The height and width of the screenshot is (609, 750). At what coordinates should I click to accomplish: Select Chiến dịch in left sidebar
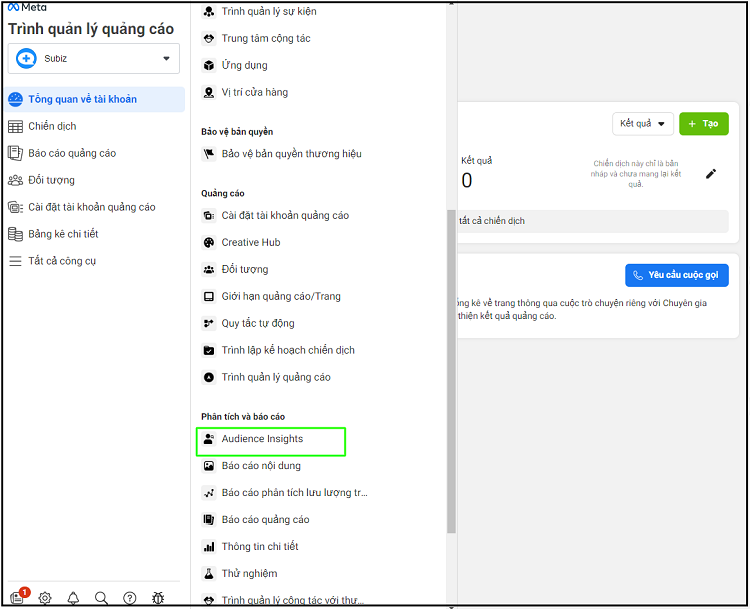52,126
